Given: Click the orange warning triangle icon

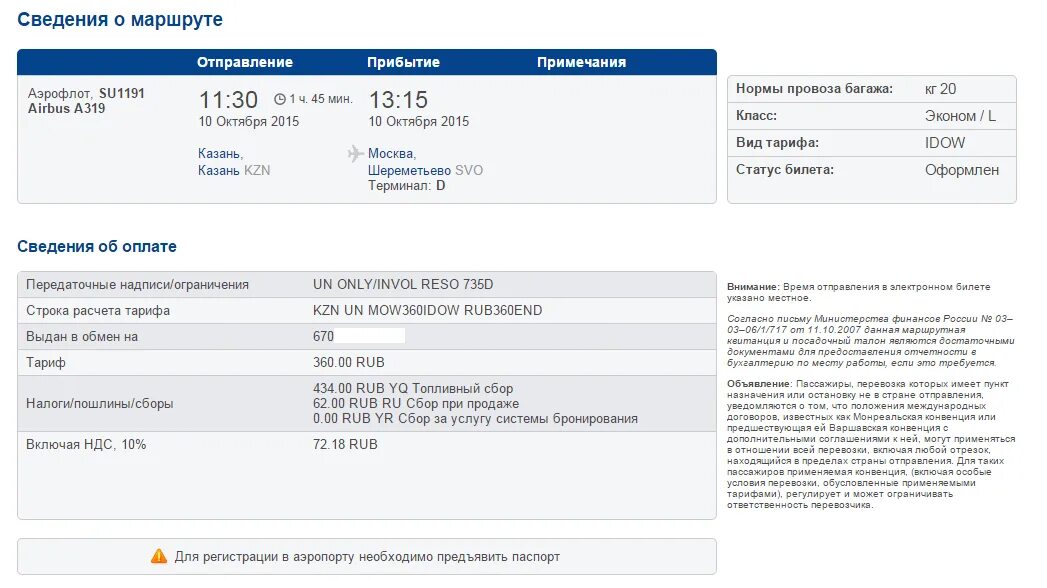Looking at the screenshot, I should pyautogui.click(x=159, y=556).
